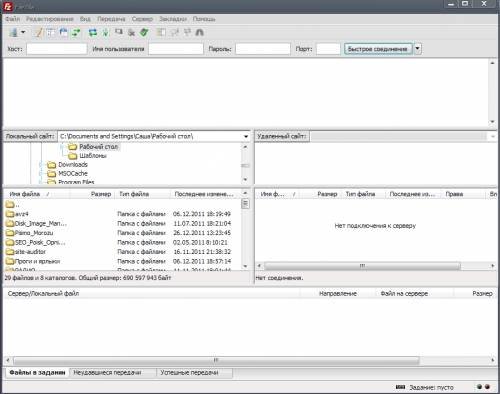Expand the Downloads tree node
The width and height of the screenshot is (500, 394).
41,165
